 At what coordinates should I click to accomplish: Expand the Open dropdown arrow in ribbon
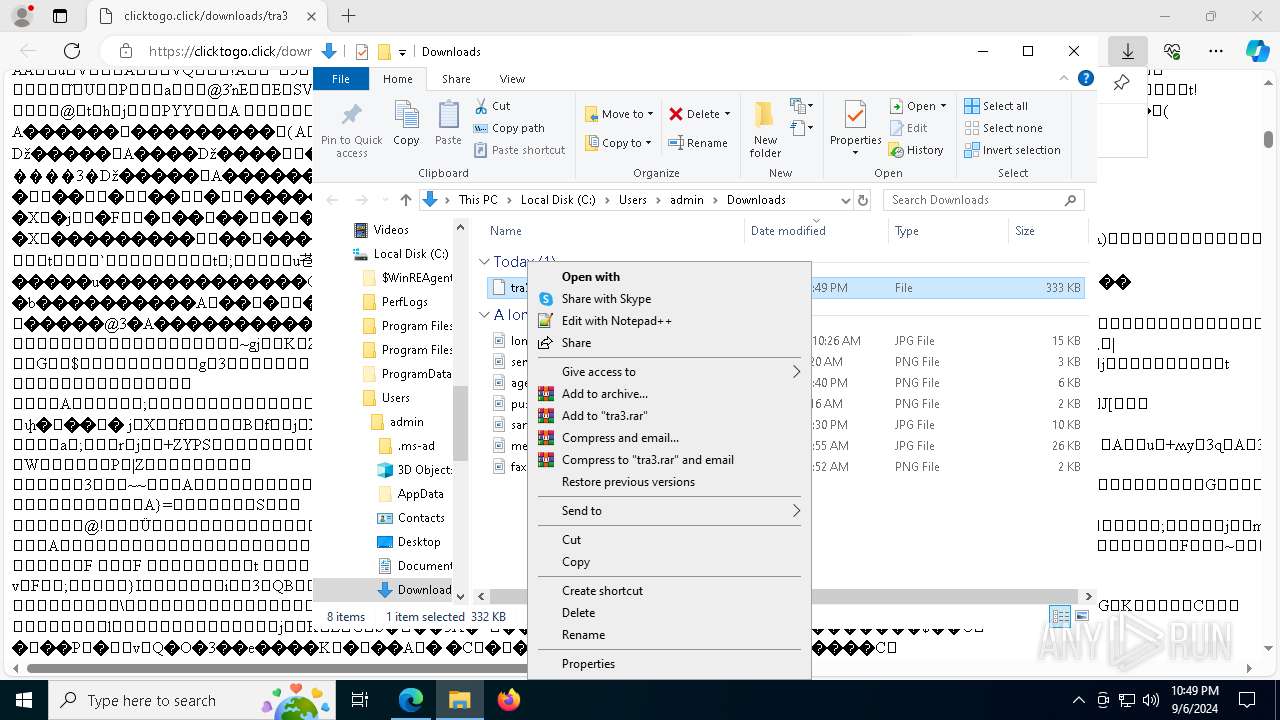pyautogui.click(x=943, y=106)
